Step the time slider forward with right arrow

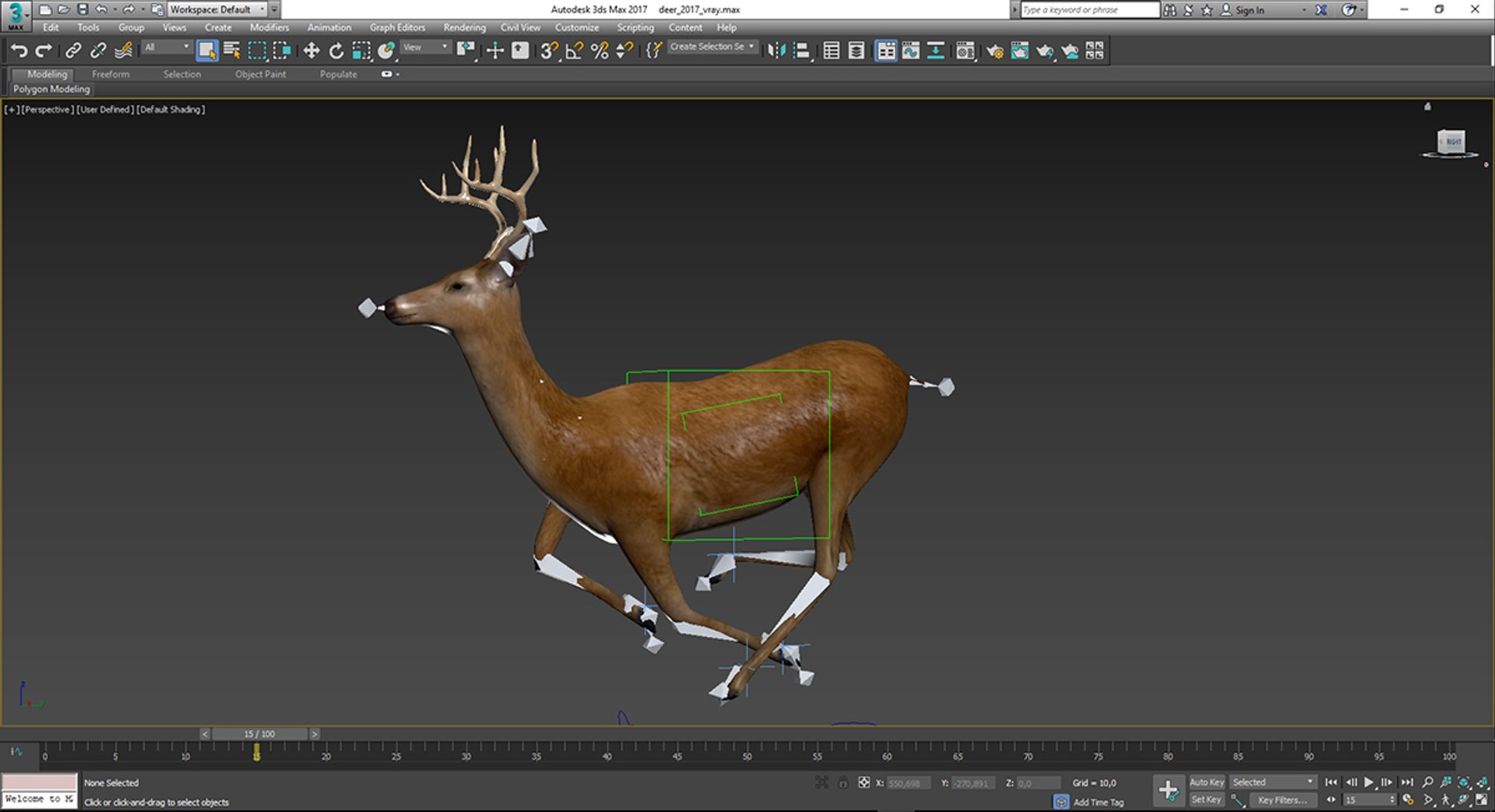click(x=315, y=734)
